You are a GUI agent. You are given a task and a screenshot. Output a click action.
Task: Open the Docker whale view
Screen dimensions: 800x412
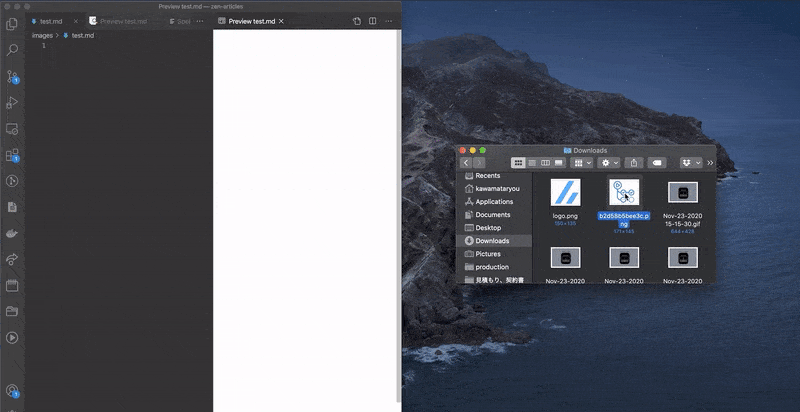pyautogui.click(x=12, y=234)
